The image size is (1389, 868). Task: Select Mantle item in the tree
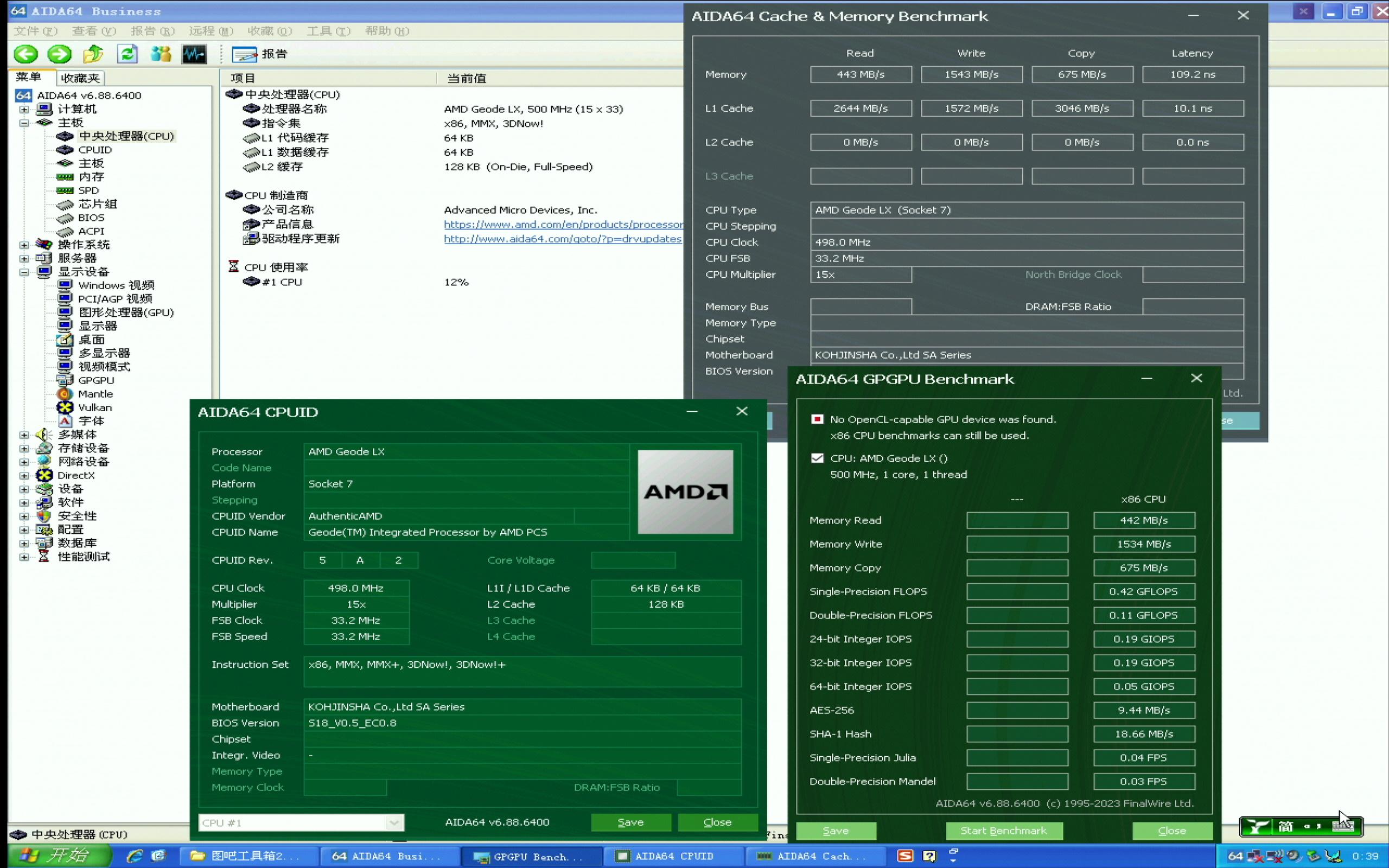(95, 394)
